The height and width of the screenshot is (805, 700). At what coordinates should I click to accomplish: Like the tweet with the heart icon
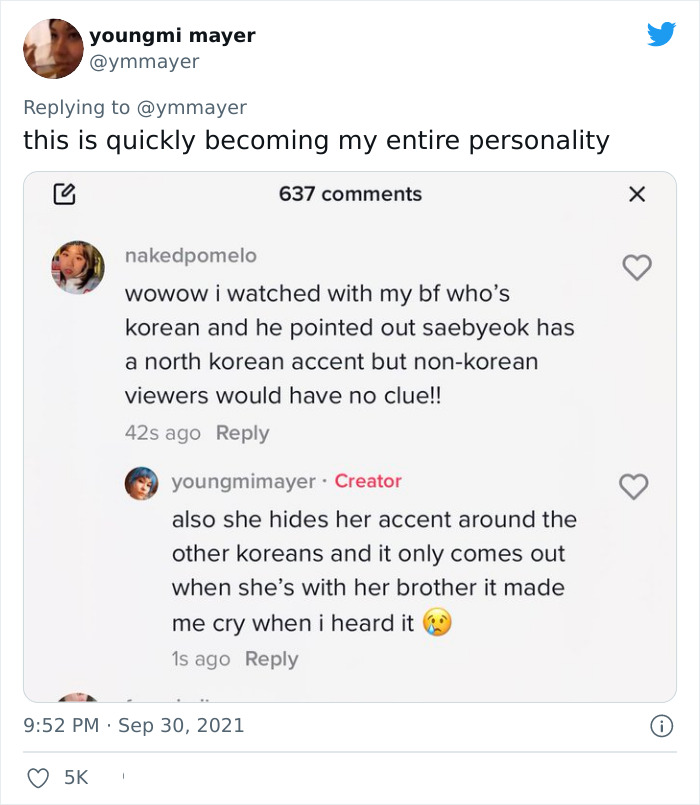[38, 777]
